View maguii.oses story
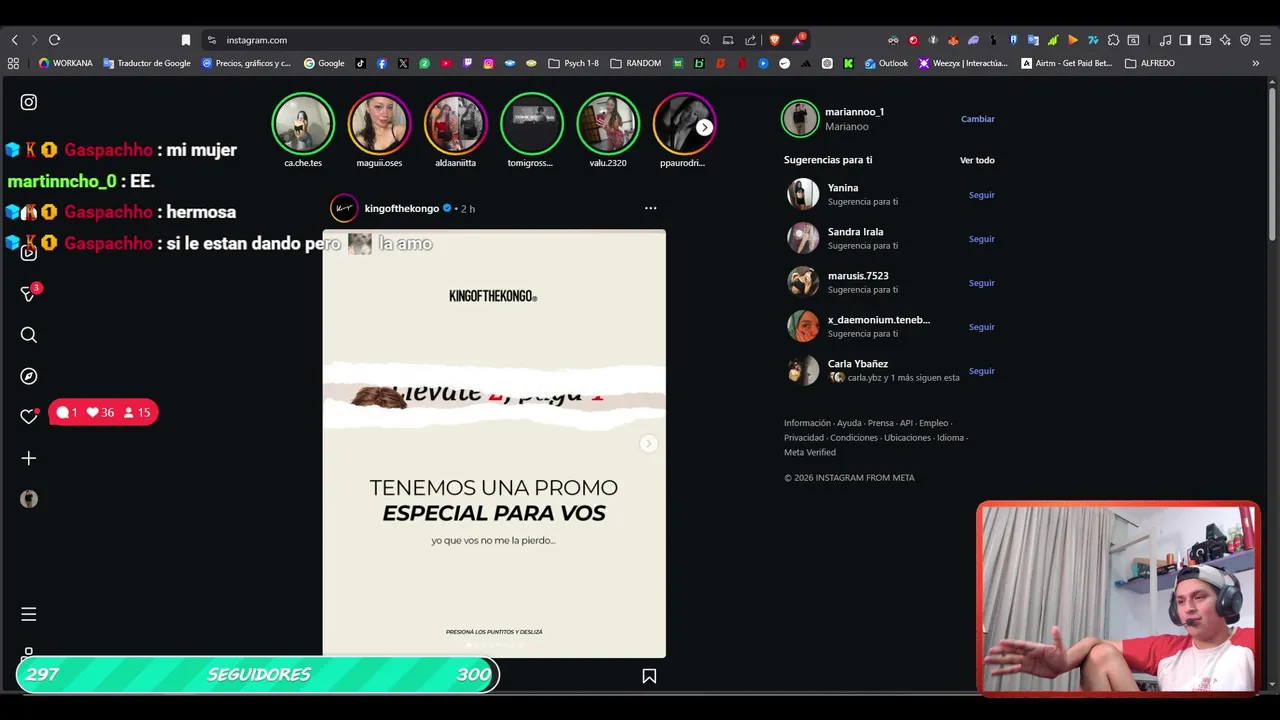The image size is (1280, 720). coord(379,123)
